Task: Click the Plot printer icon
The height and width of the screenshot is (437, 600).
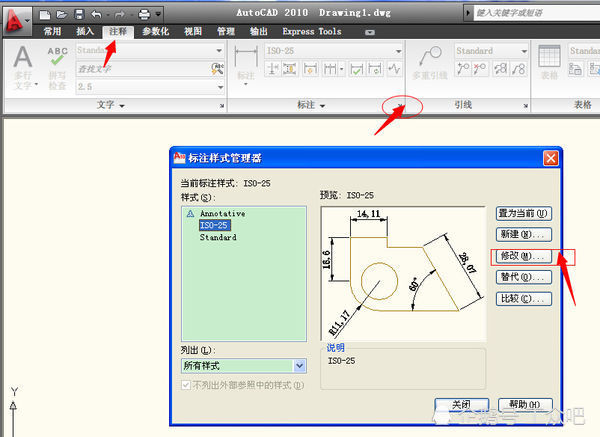Action: click(144, 15)
